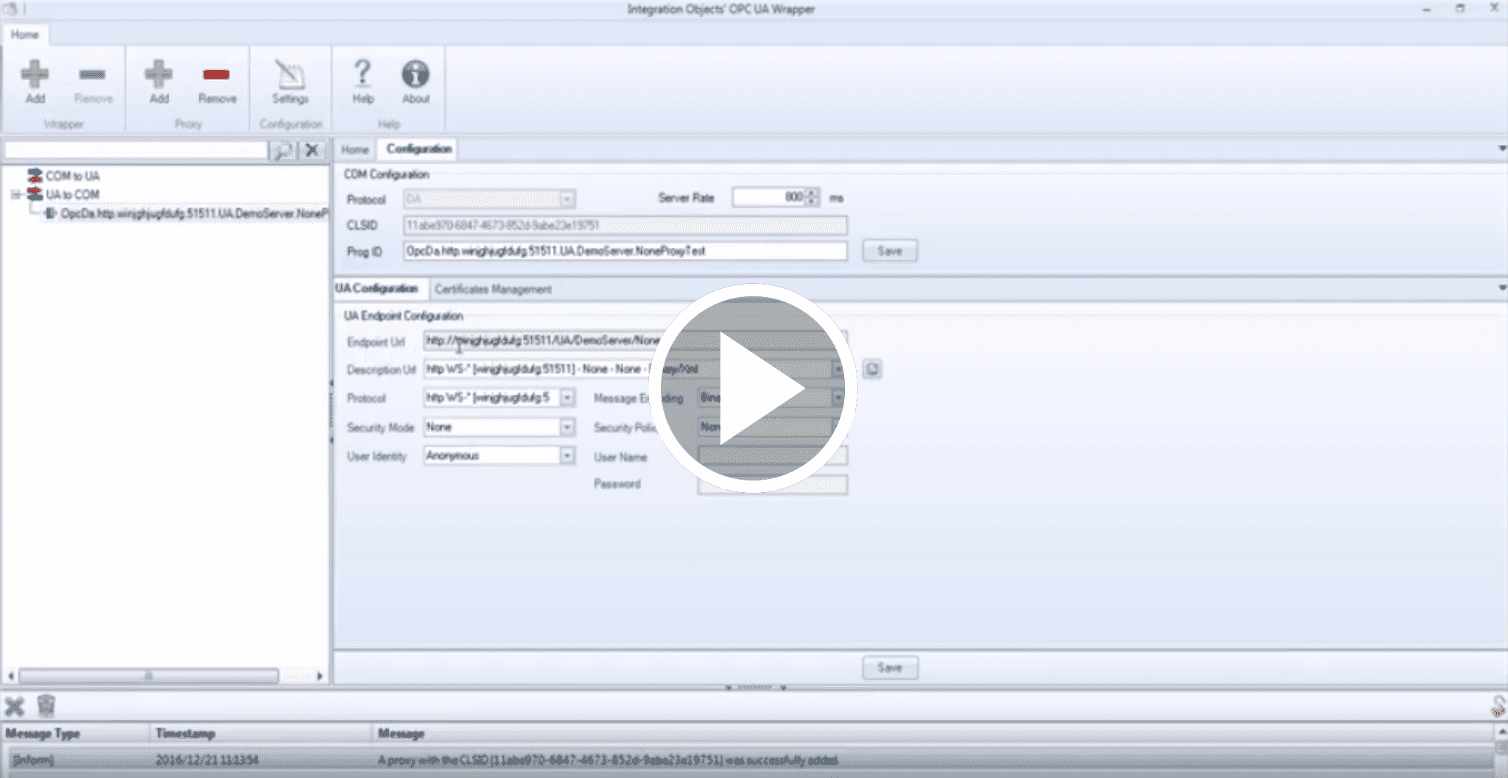Switch to the Home tab in content pane

pos(355,149)
